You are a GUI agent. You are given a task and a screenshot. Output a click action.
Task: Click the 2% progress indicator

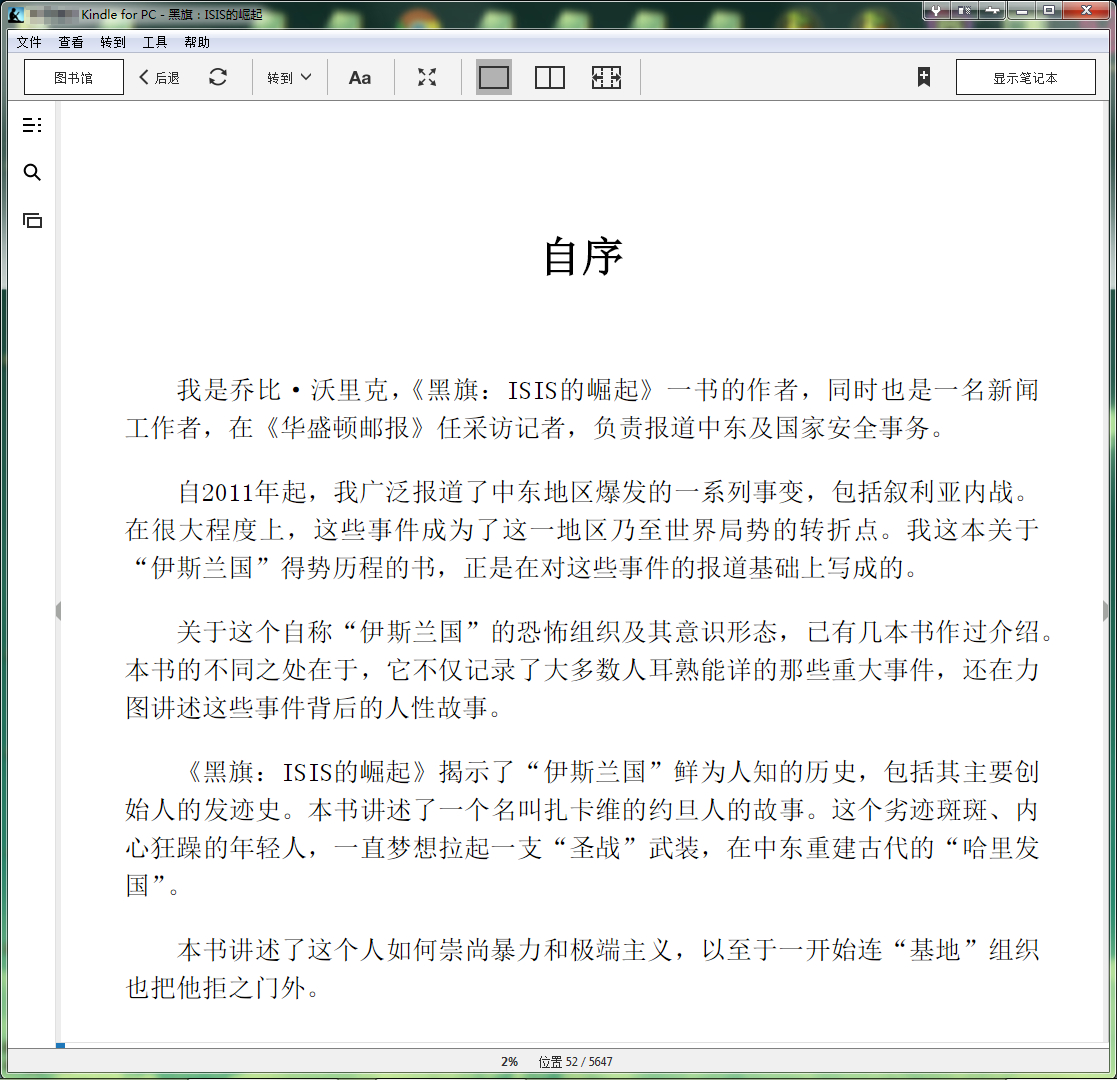[x=509, y=1061]
